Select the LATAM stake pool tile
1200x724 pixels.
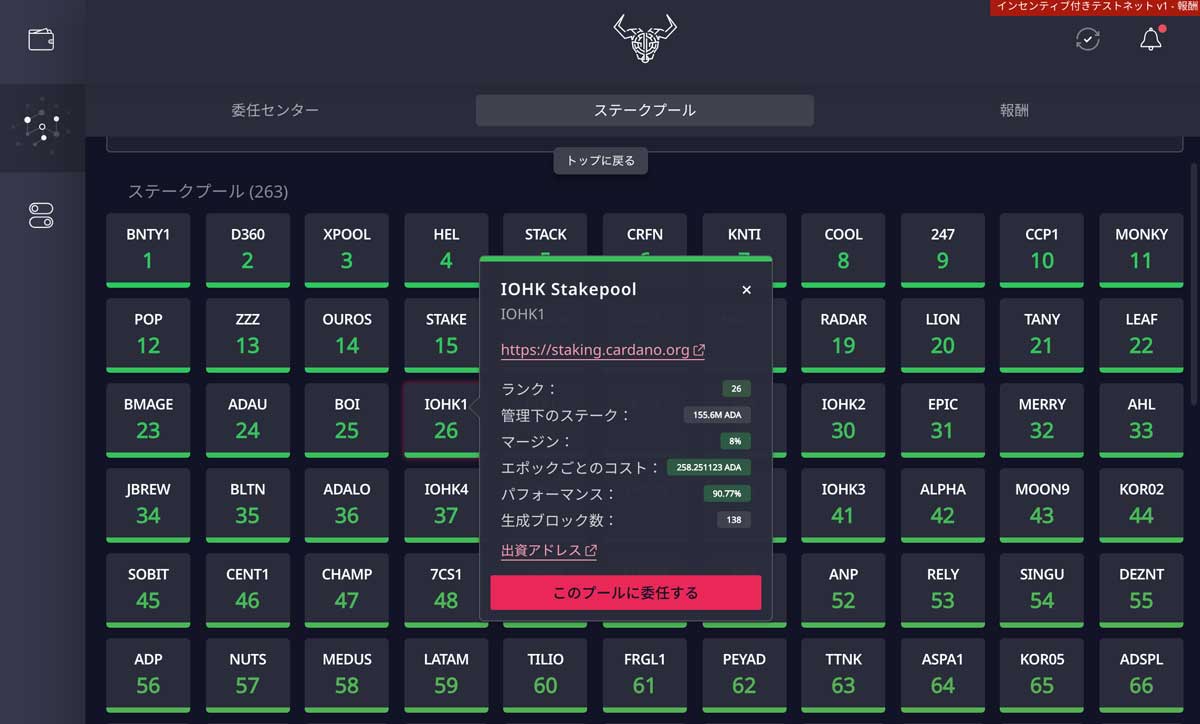coord(446,675)
